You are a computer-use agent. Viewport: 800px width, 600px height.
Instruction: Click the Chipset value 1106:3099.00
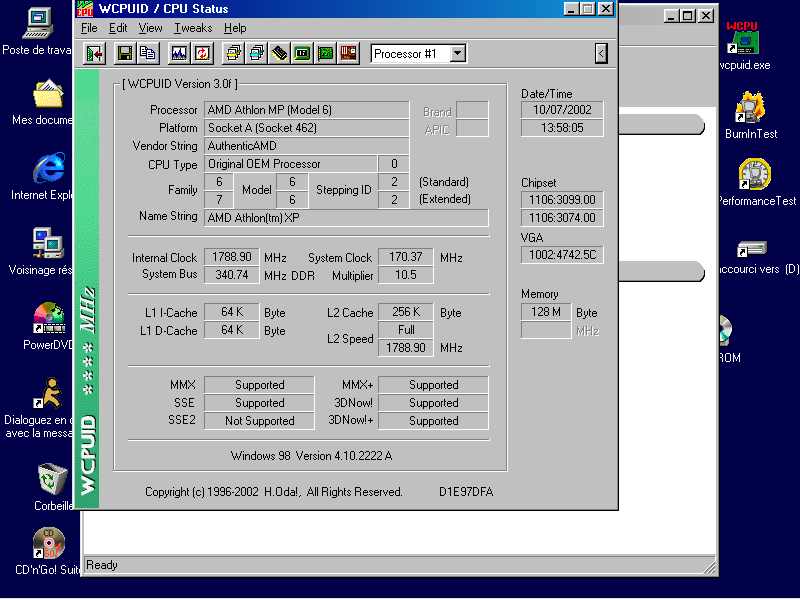click(562, 199)
